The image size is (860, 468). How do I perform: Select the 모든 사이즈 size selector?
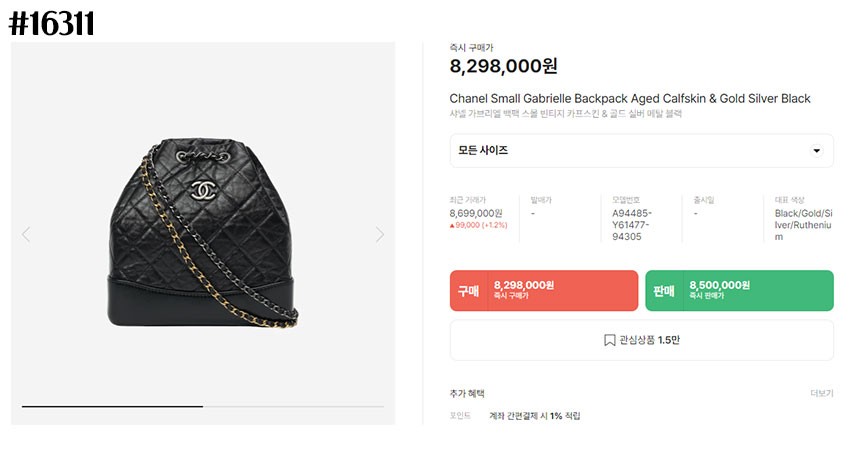coord(642,151)
